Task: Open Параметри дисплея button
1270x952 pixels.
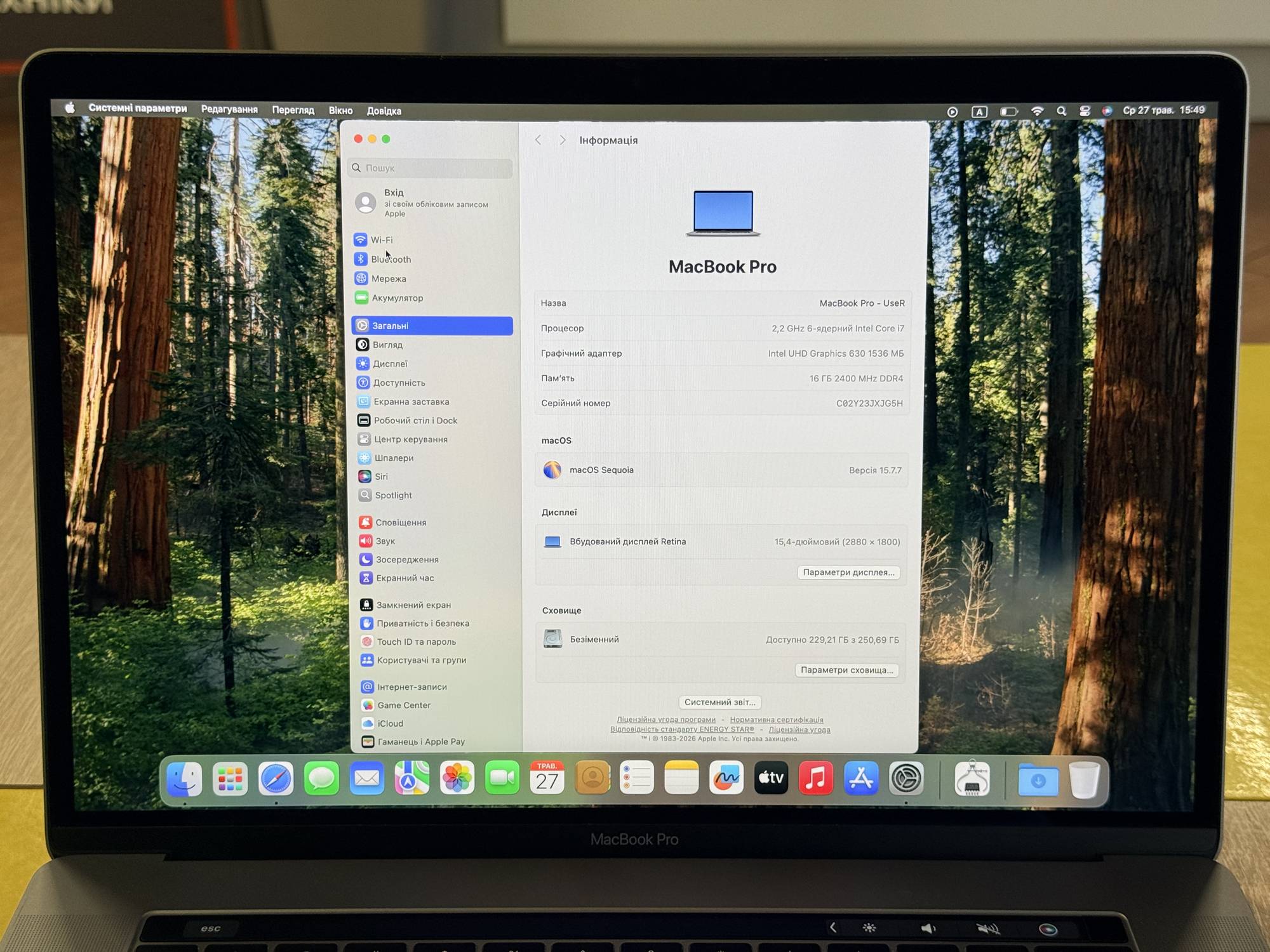Action: point(848,572)
